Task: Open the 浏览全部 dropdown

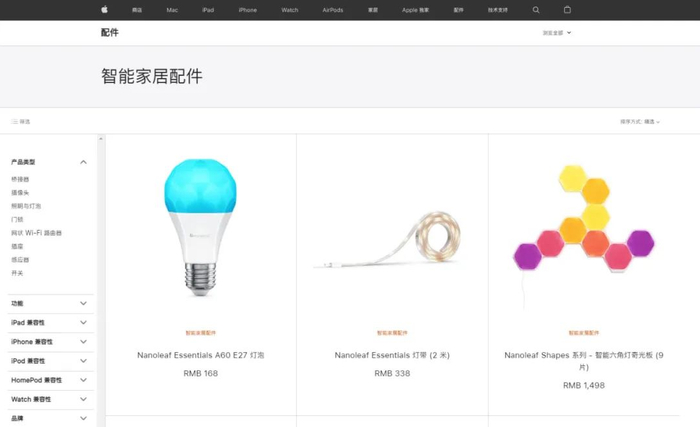Action: pos(557,33)
